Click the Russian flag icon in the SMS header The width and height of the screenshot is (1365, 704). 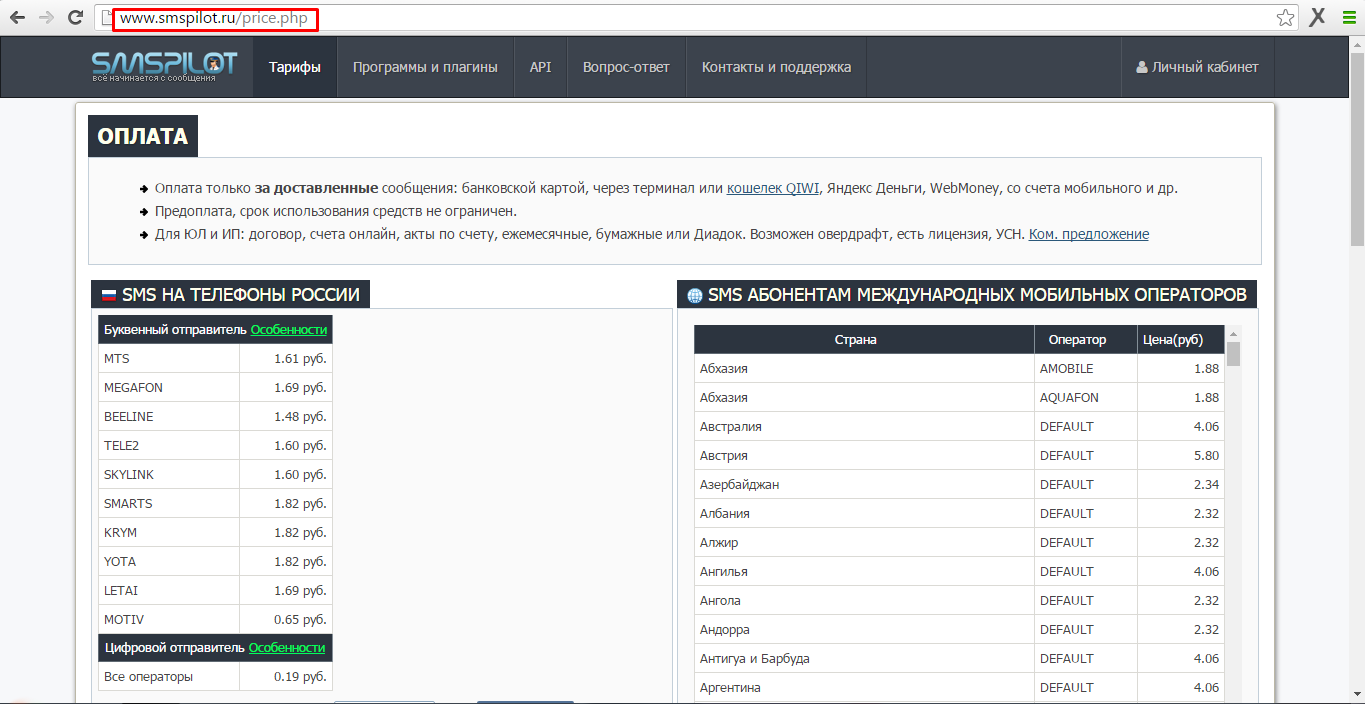pos(108,295)
